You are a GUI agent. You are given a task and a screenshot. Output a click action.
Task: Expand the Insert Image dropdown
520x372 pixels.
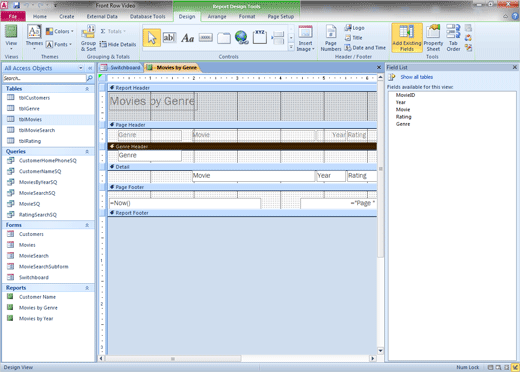(305, 39)
